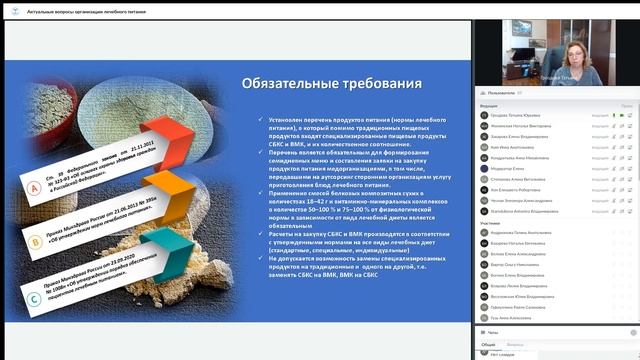Click the avatar next to Анна Алексеевна
The width and height of the screenshot is (640, 360).
(x=484, y=318)
